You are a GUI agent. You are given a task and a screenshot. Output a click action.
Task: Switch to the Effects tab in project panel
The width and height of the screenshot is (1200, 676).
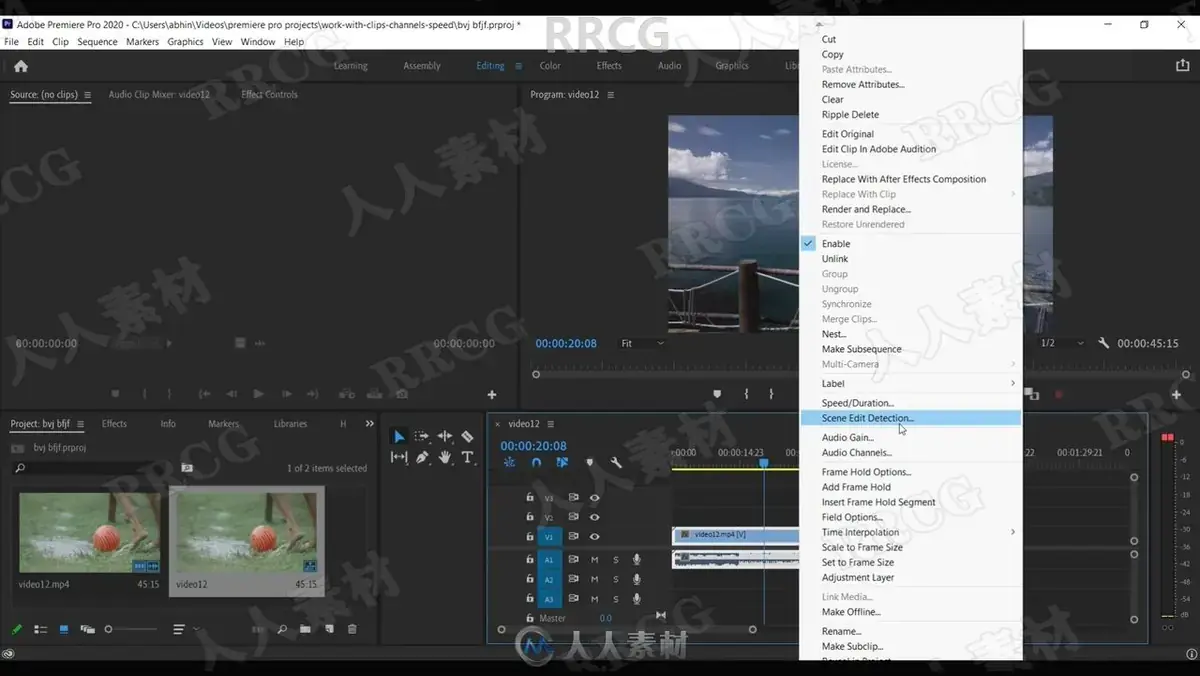coord(114,424)
